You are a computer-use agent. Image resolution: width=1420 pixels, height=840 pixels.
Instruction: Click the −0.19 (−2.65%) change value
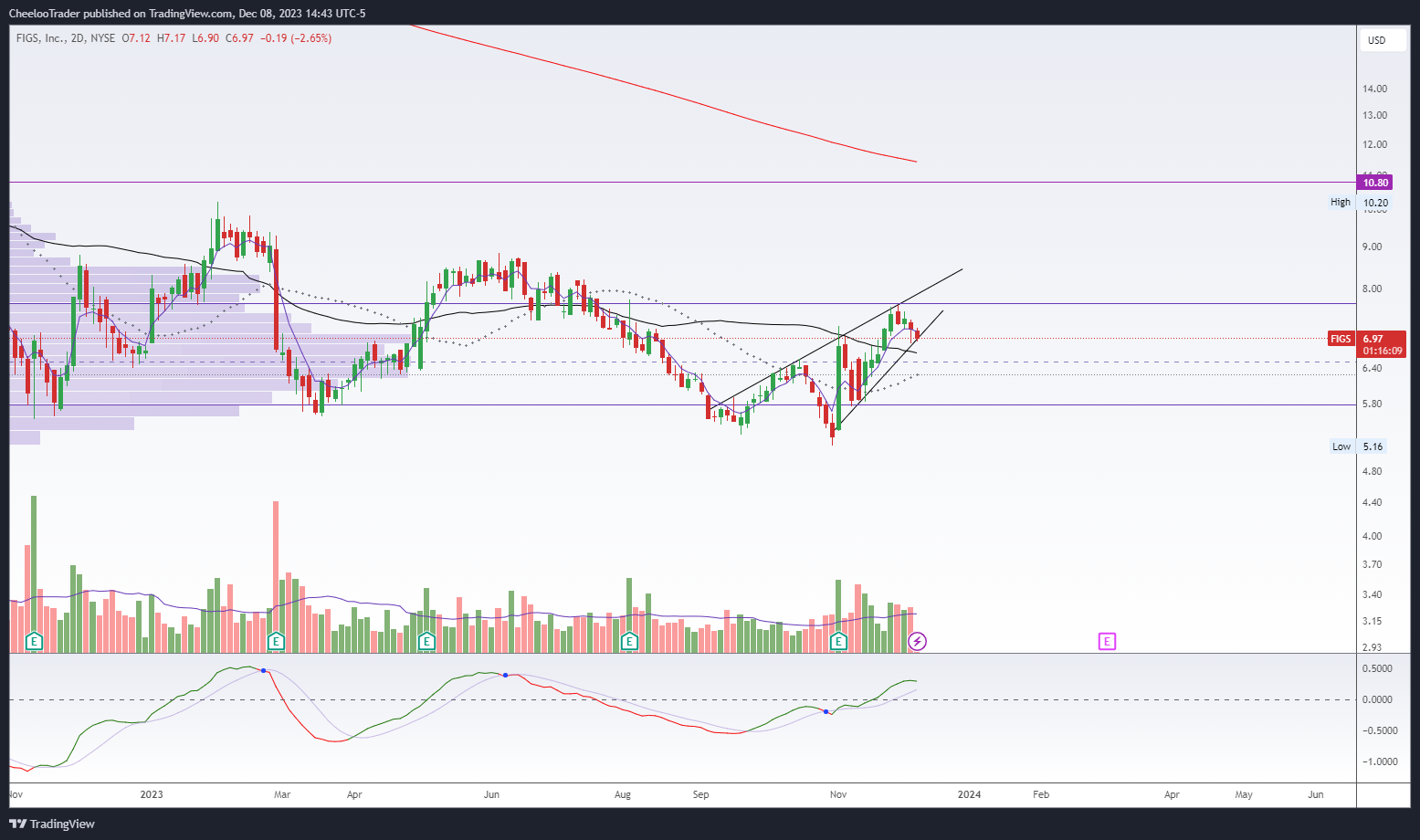click(x=296, y=38)
